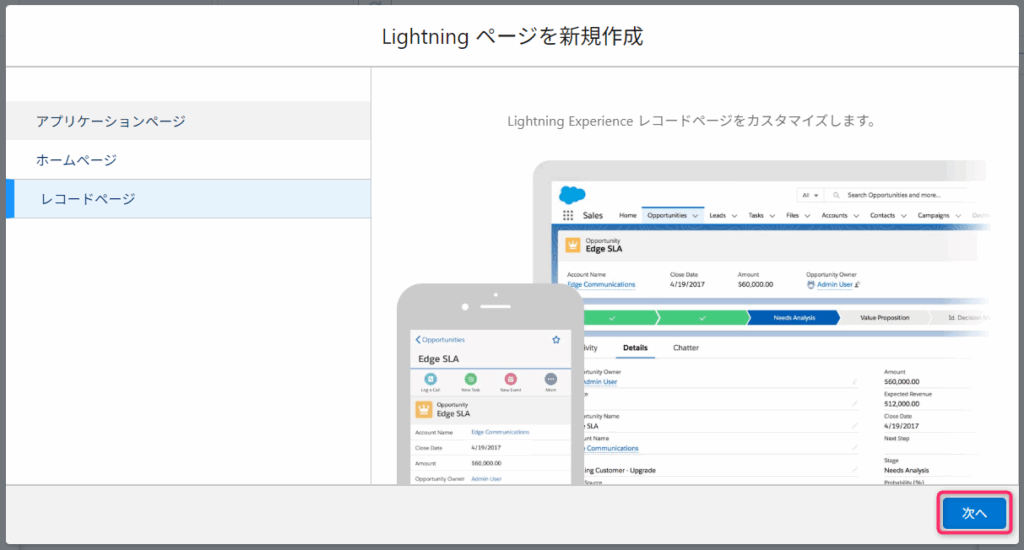The width and height of the screenshot is (1024, 550).
Task: Click the 次へ button
Action: click(974, 513)
